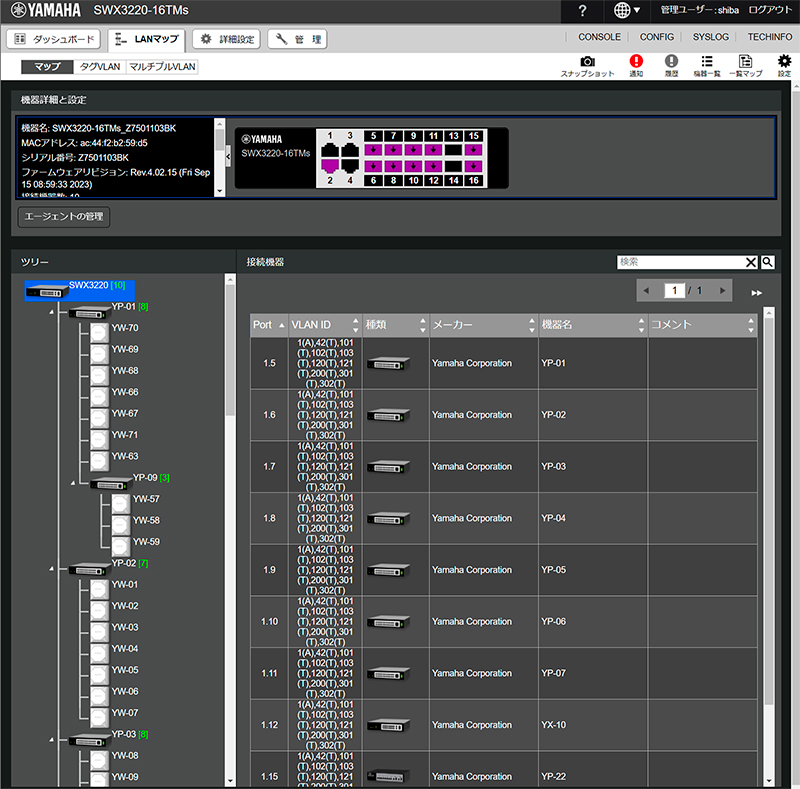
Task: Collapse the YP-01 tree node
Action: [x=52, y=312]
